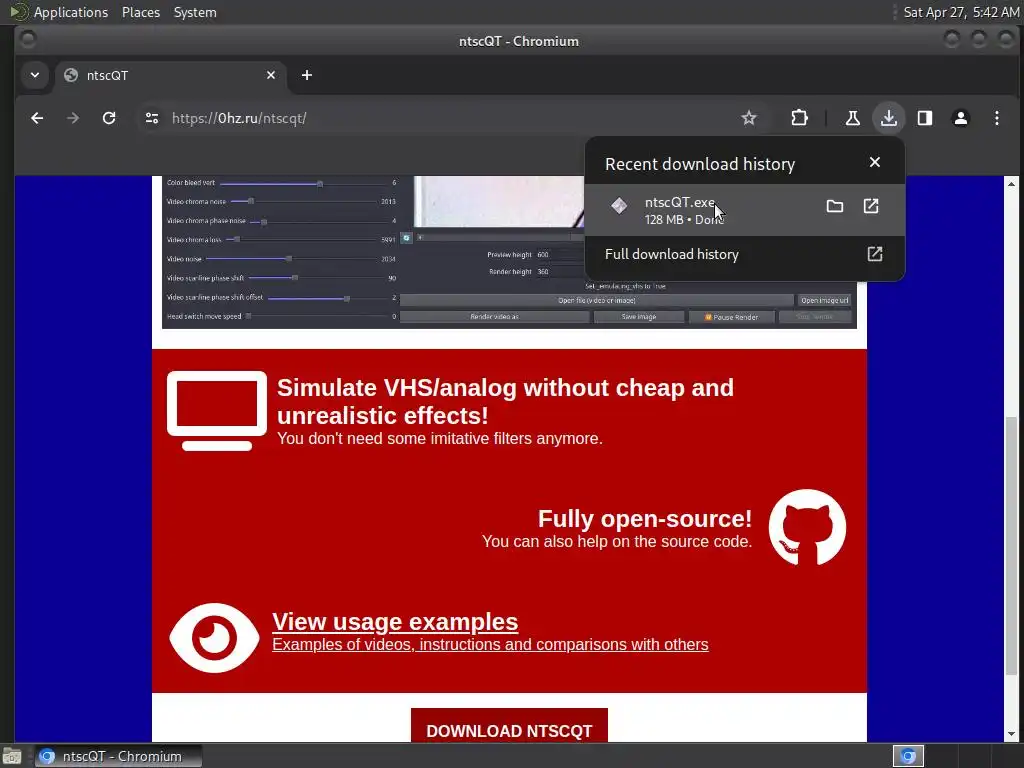Click "You can also help on the source code."

tap(617, 541)
